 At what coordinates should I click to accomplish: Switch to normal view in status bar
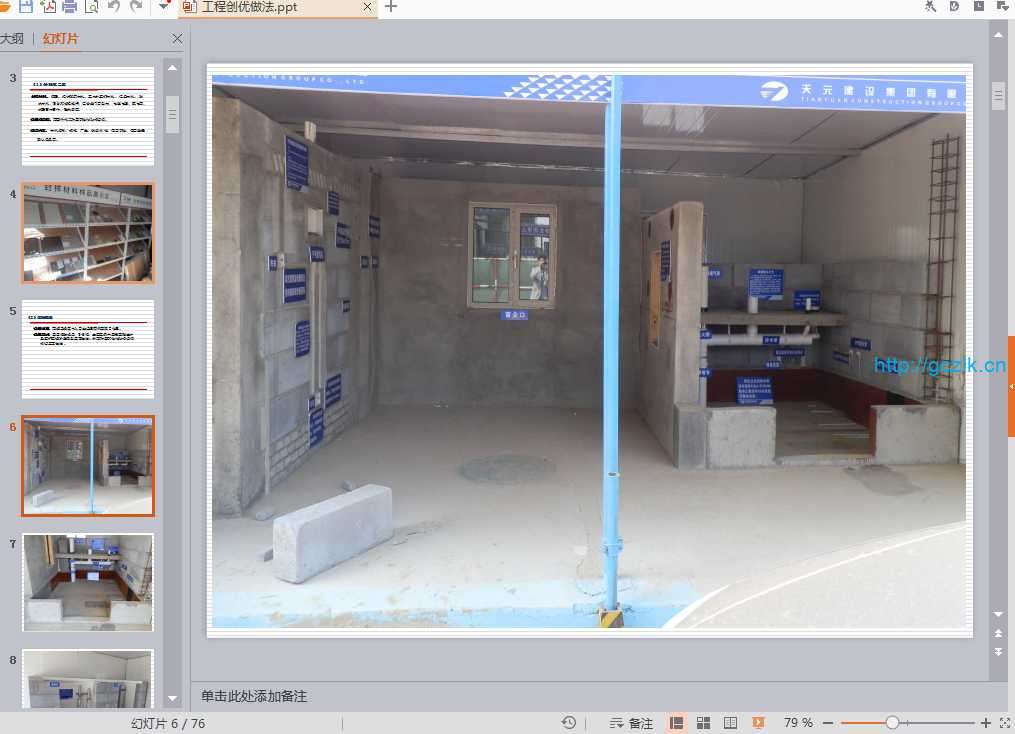677,723
